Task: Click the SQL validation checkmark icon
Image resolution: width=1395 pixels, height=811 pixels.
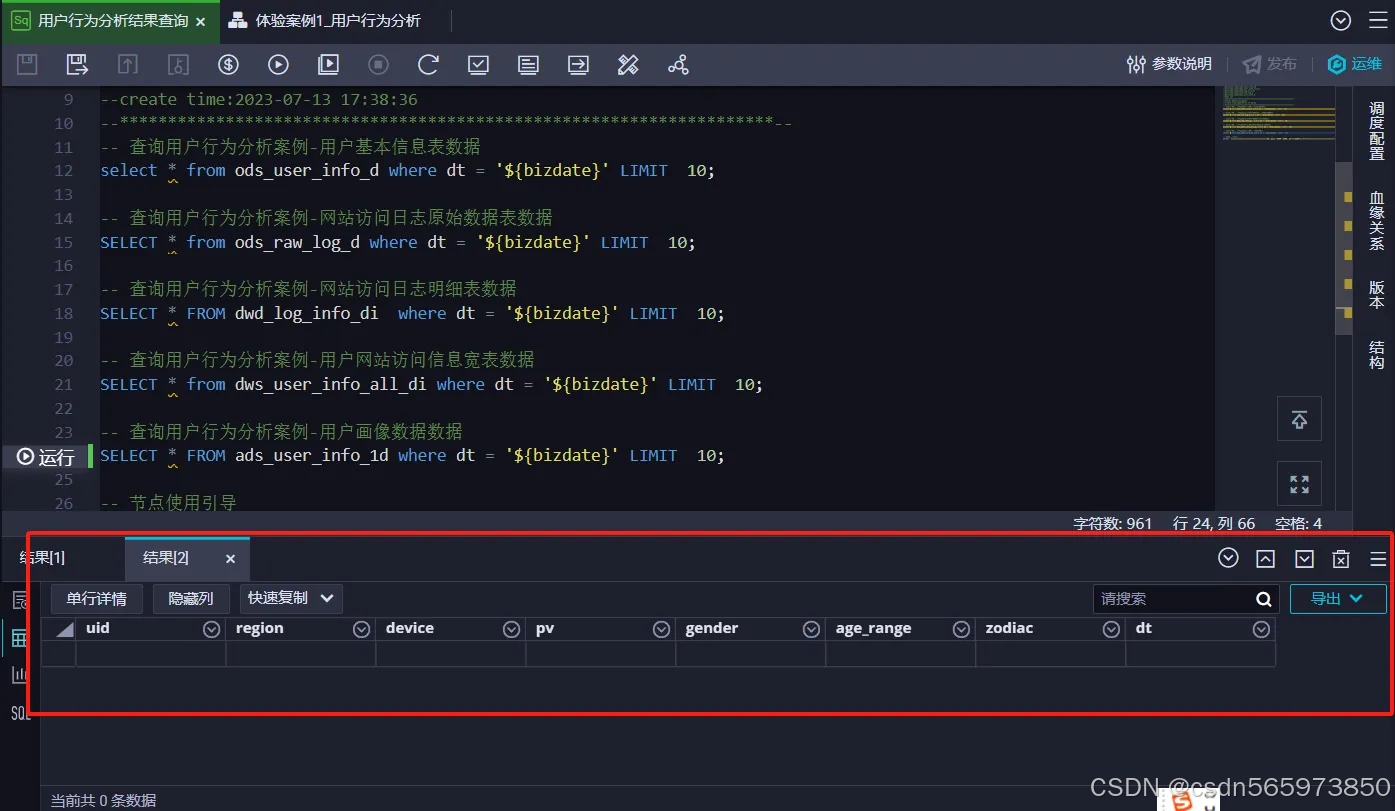Action: tap(478, 64)
